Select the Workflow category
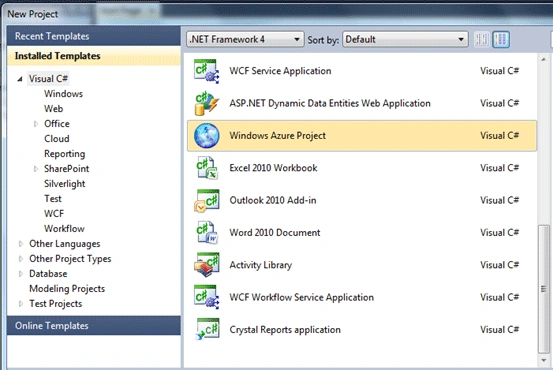Viewport: 553px width, 370px height. tap(64, 229)
